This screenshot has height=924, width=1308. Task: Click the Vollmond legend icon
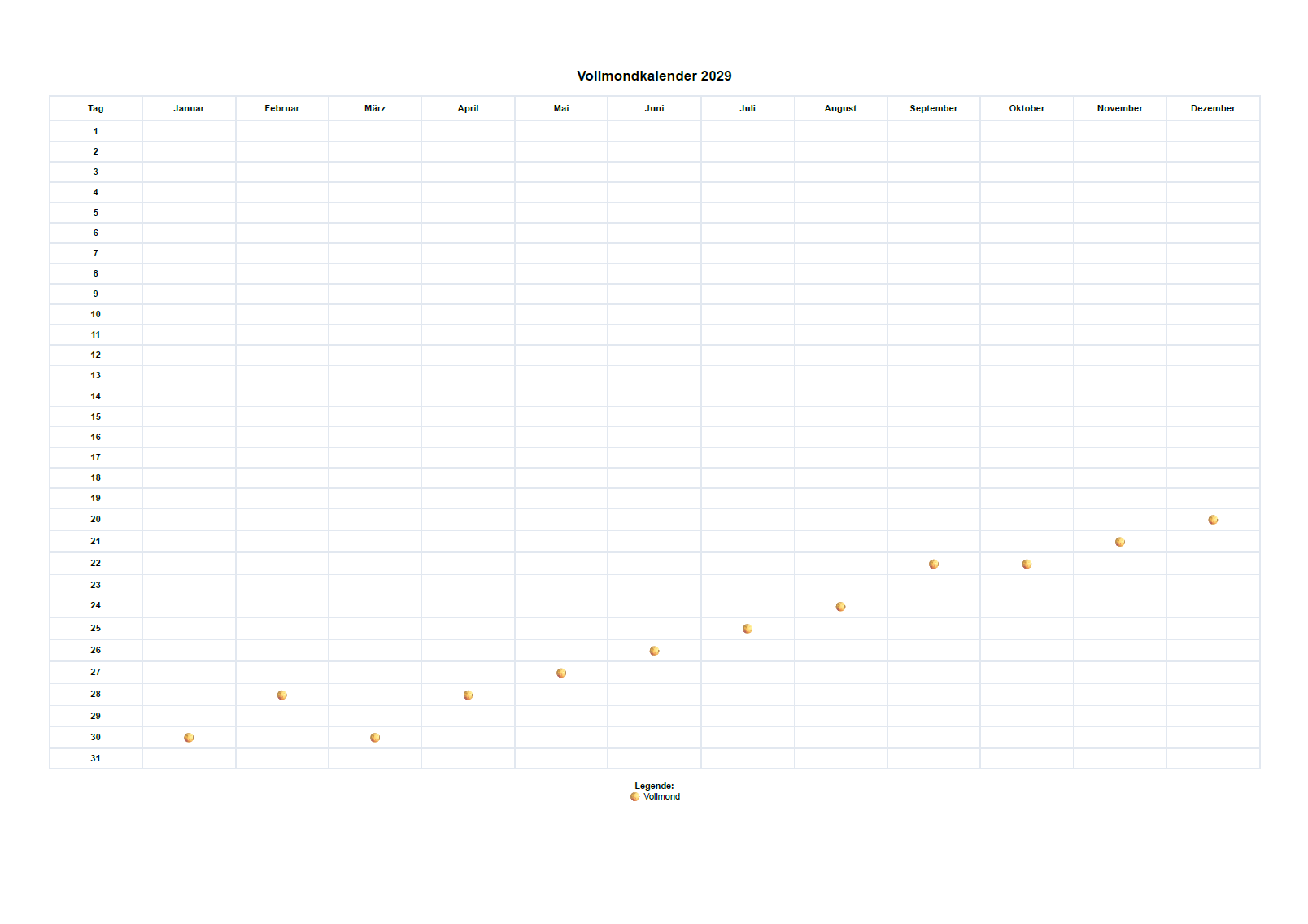635,797
